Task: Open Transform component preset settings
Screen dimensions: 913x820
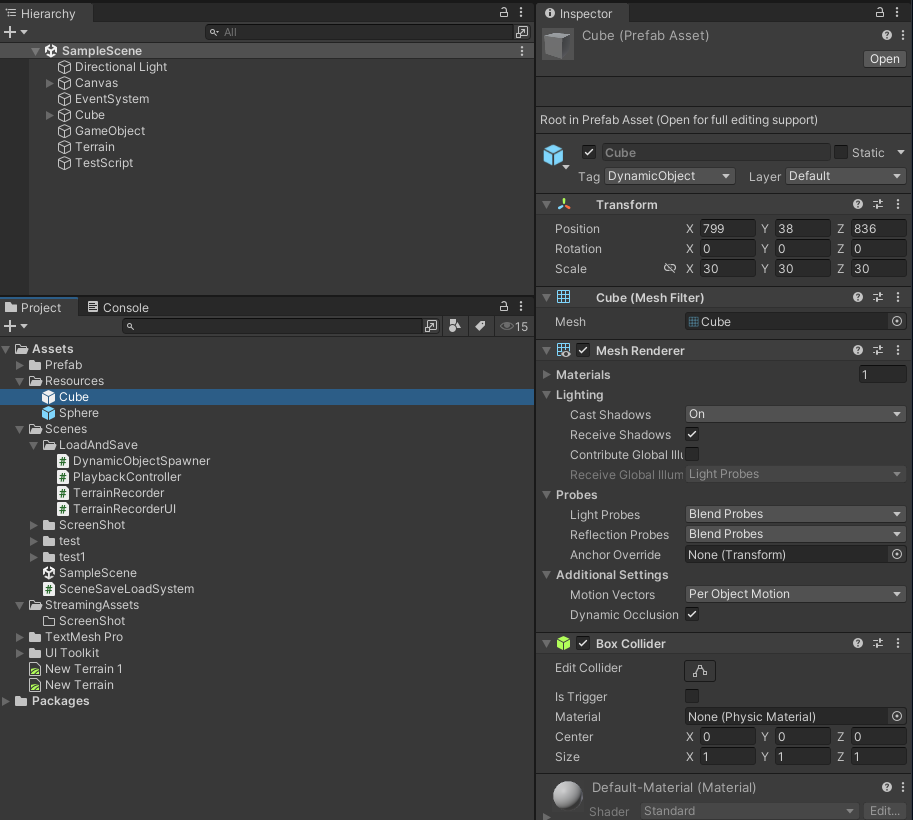Action: (877, 204)
